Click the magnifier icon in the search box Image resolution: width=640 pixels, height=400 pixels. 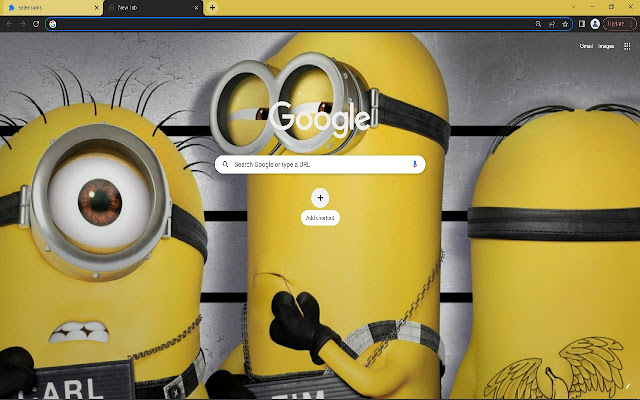[225, 164]
